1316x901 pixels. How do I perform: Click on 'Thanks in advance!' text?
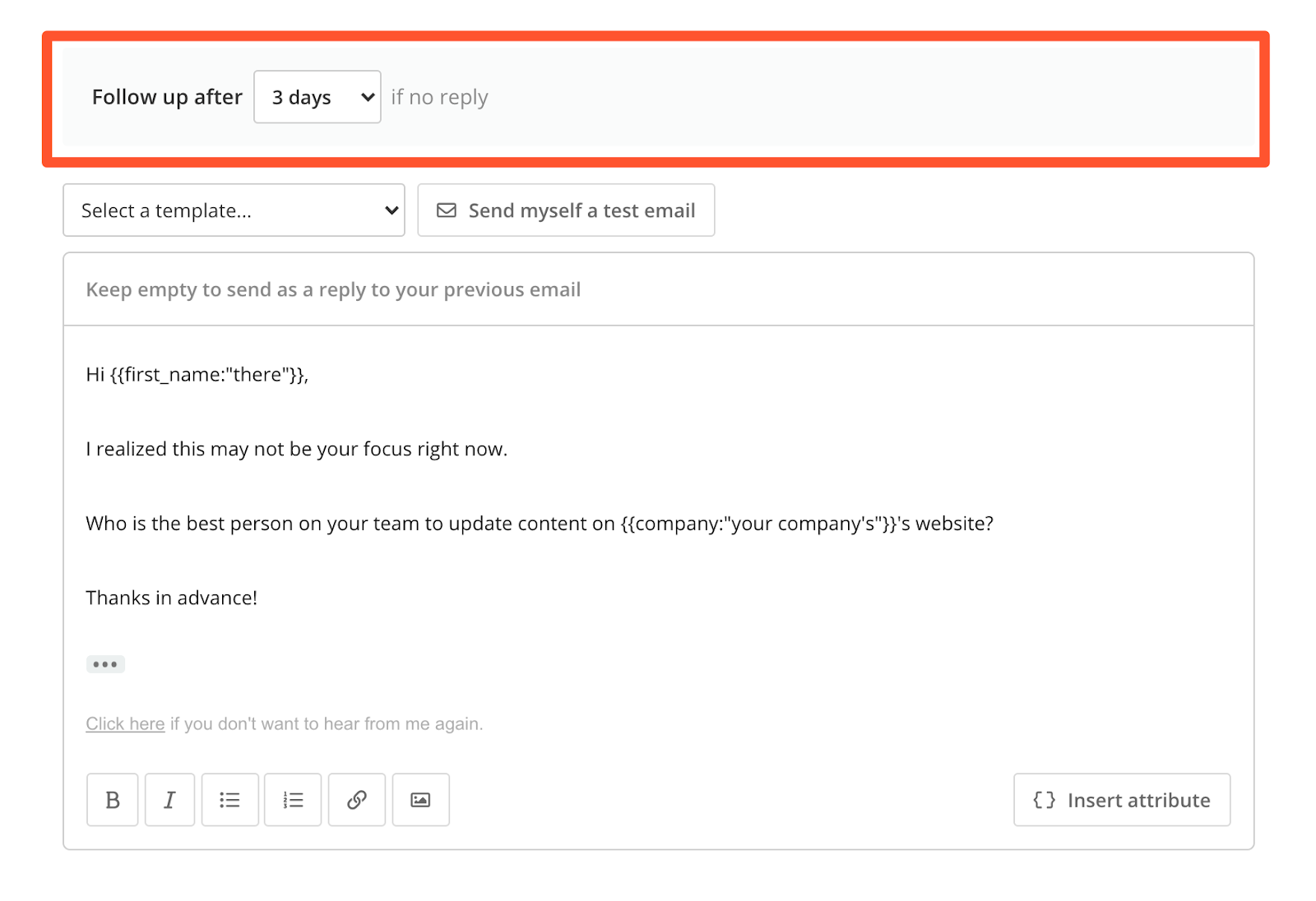click(x=171, y=598)
